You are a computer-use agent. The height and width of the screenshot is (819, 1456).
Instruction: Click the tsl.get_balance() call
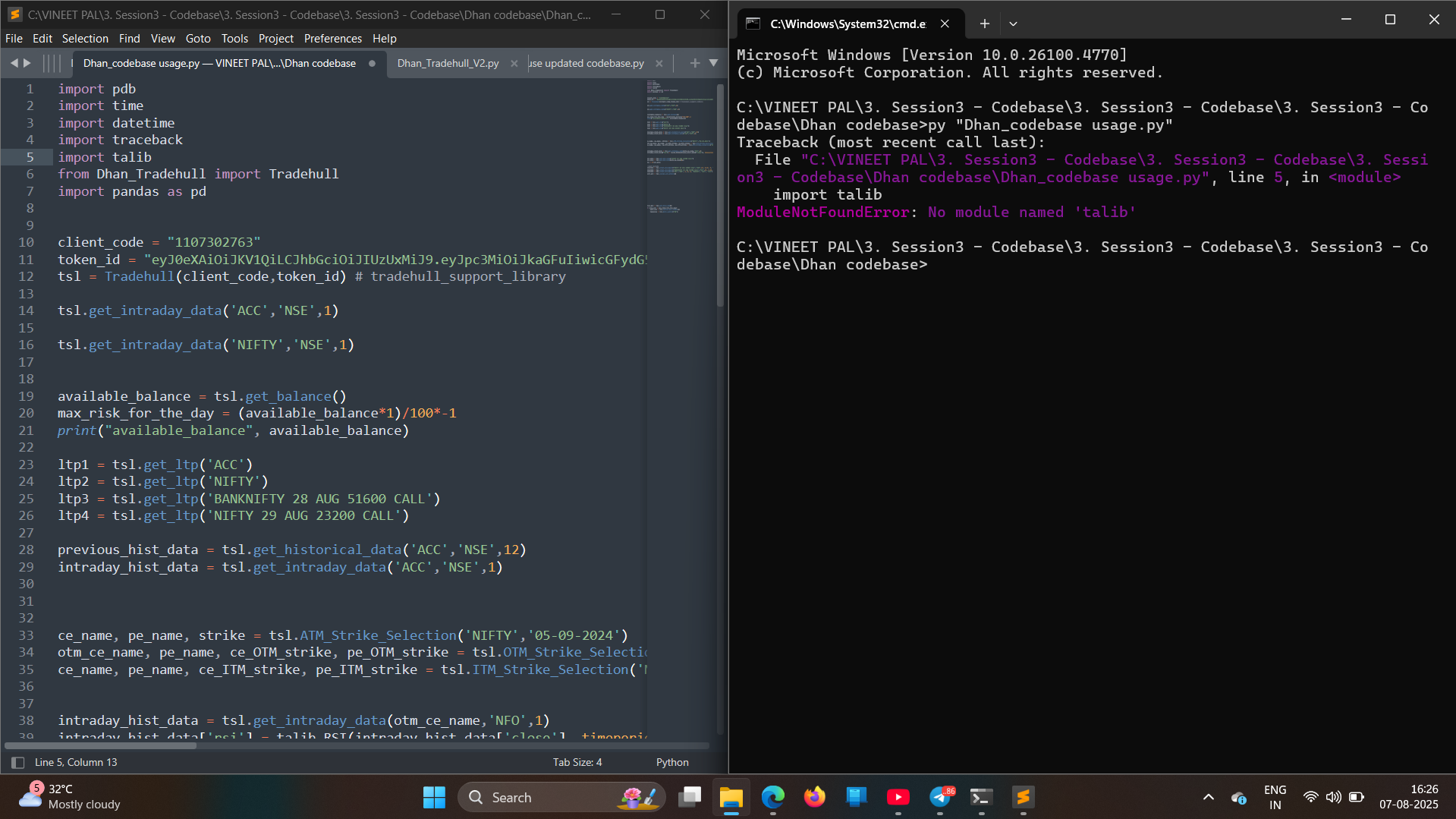(280, 396)
